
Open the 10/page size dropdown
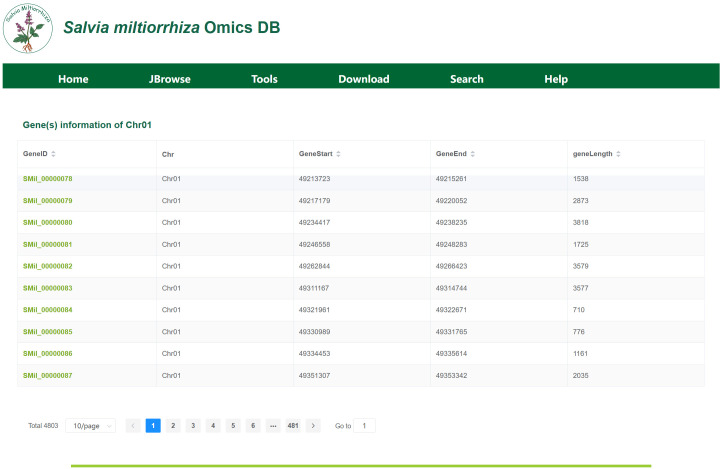pyautogui.click(x=91, y=426)
